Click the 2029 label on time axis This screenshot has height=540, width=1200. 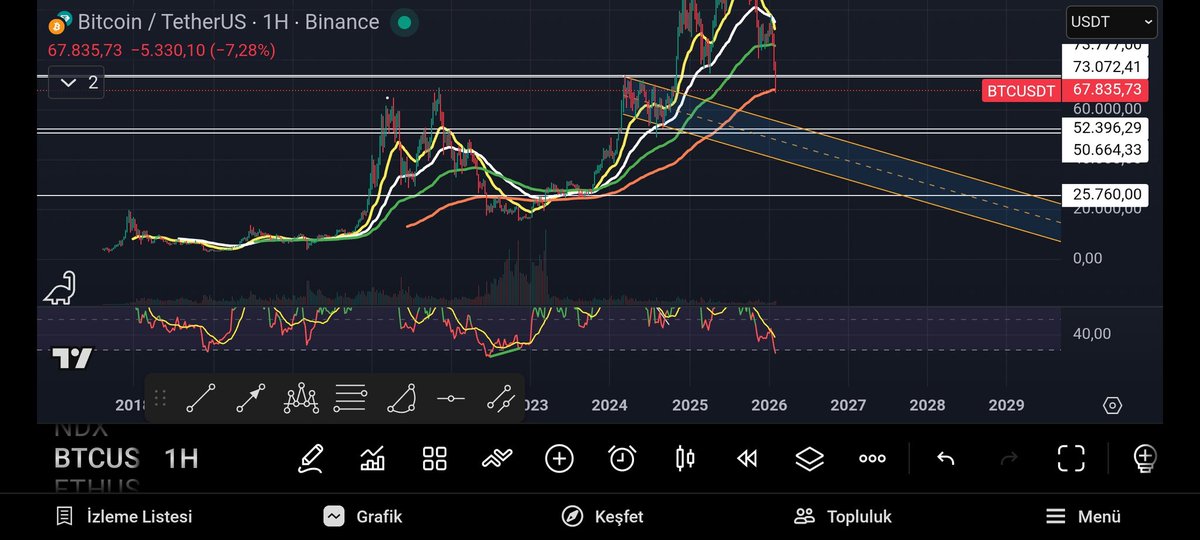(x=1006, y=405)
